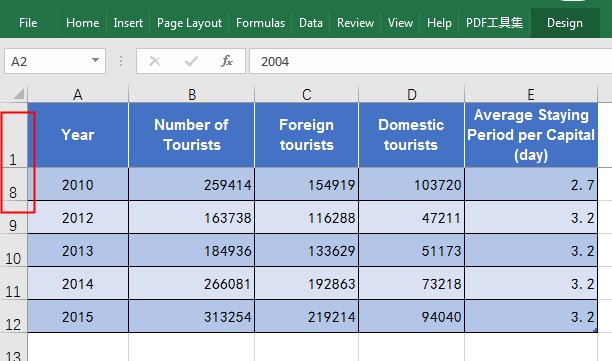612x361 pixels.
Task: Select column A header
Action: pos(78,94)
